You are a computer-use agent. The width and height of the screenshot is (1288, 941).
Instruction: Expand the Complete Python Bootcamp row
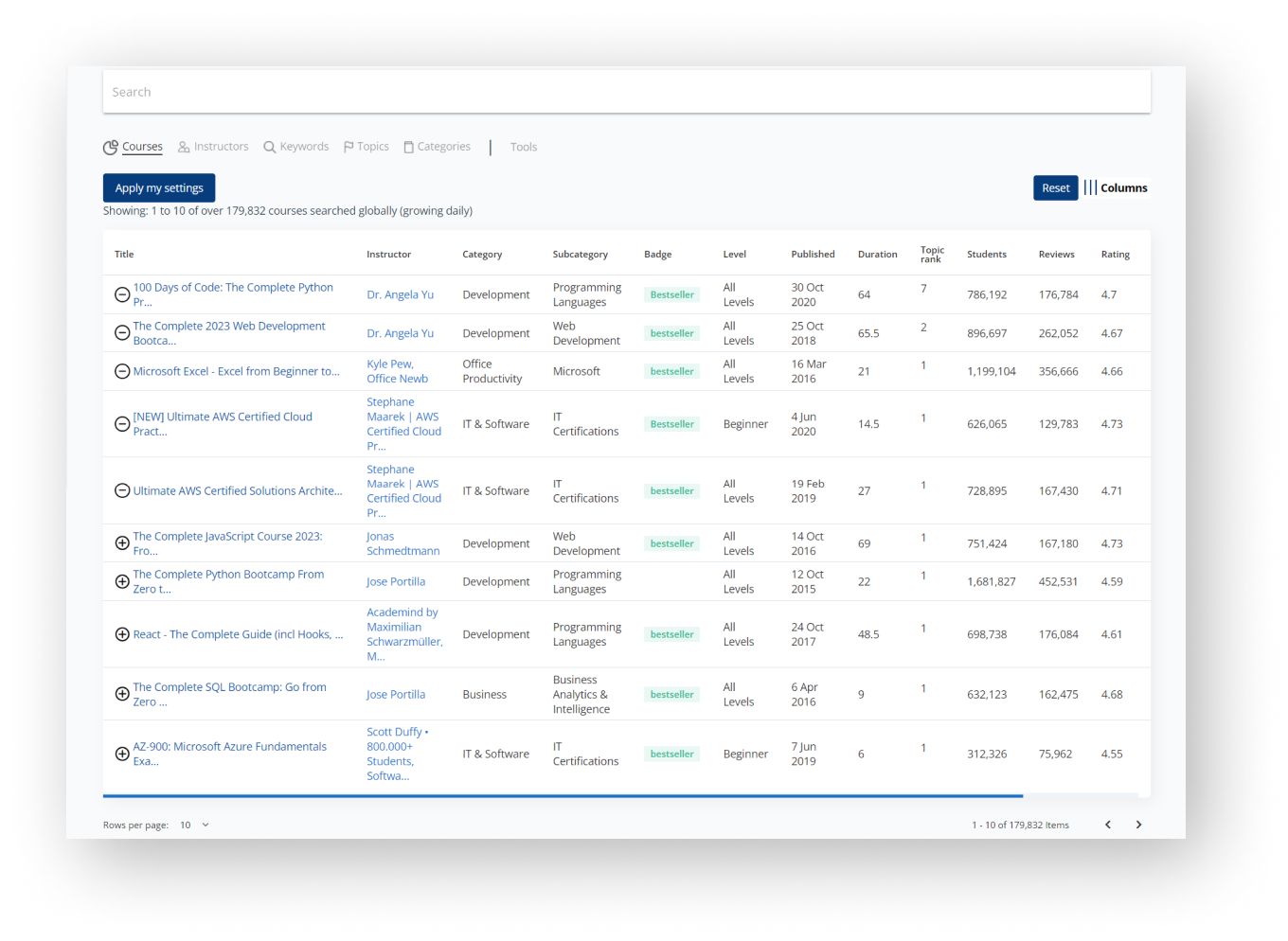[122, 581]
